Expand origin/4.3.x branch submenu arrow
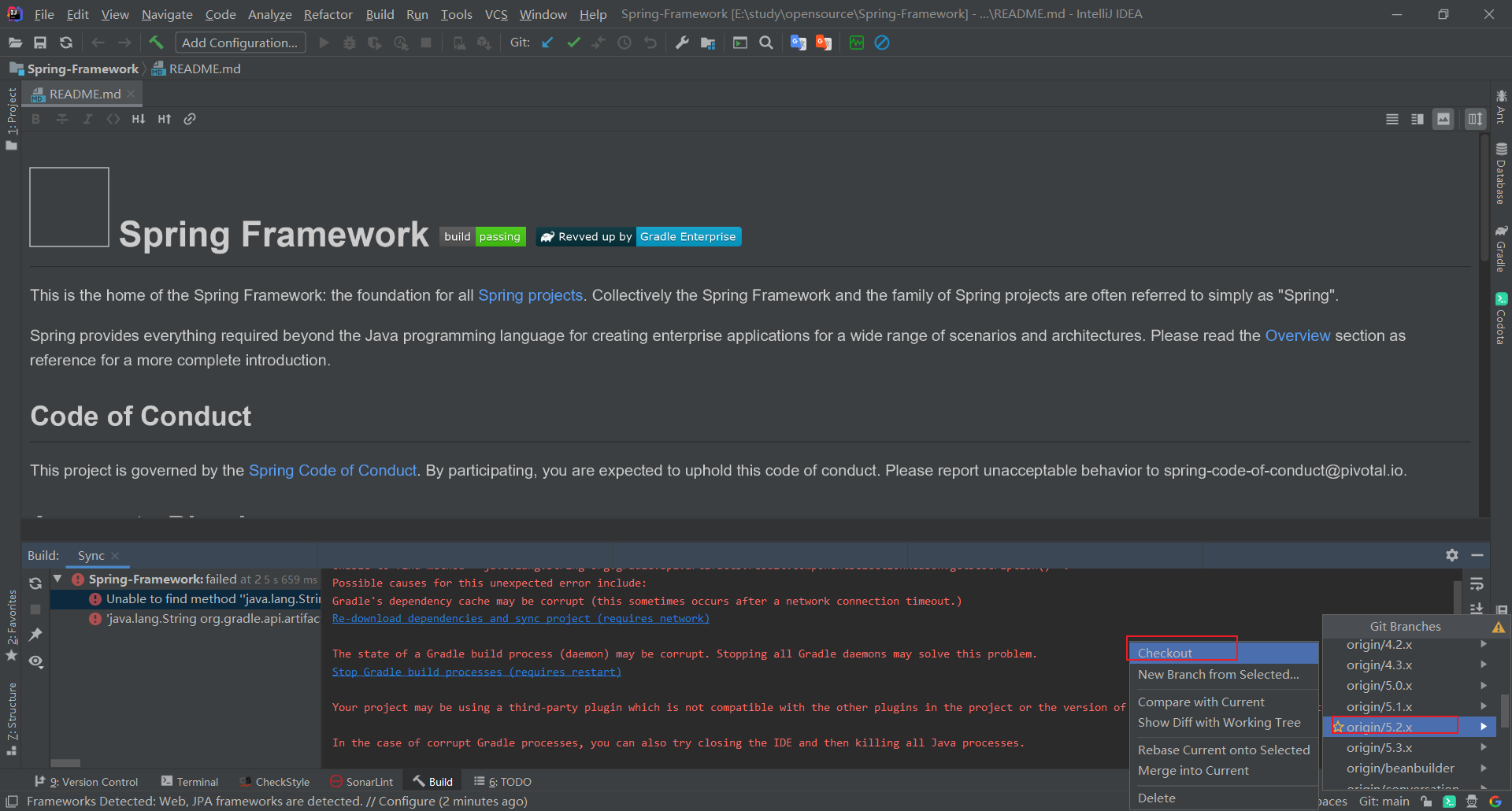 pos(1484,665)
